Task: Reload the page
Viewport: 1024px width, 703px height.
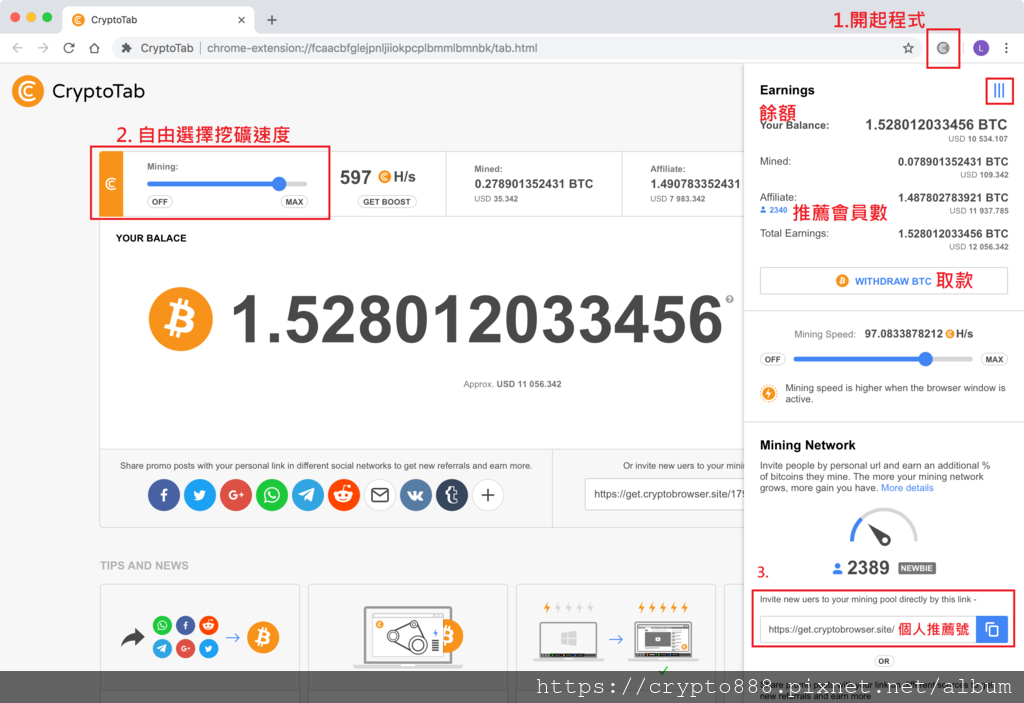Action: (x=69, y=48)
